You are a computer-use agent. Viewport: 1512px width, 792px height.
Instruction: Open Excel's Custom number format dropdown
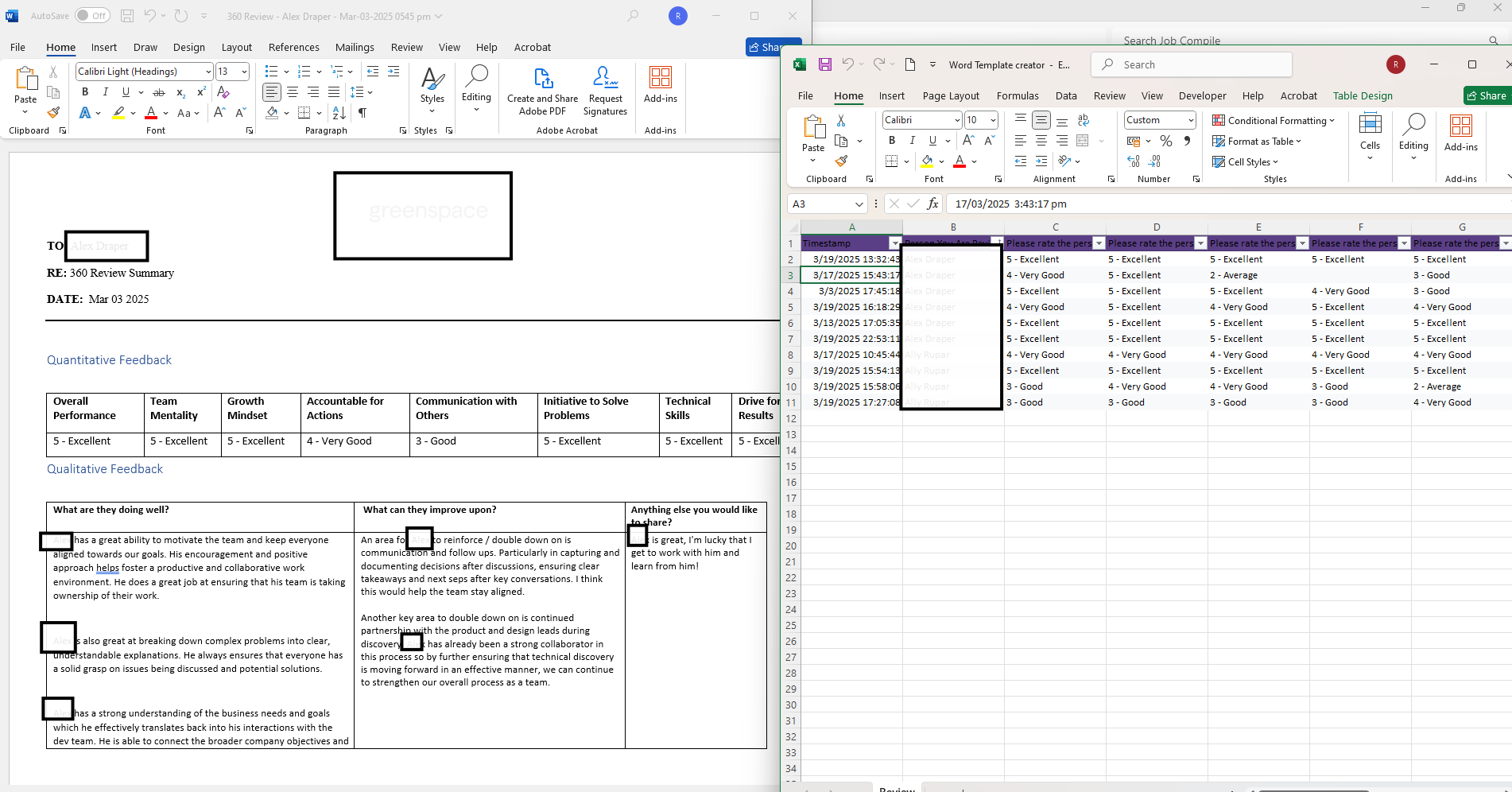[1191, 120]
